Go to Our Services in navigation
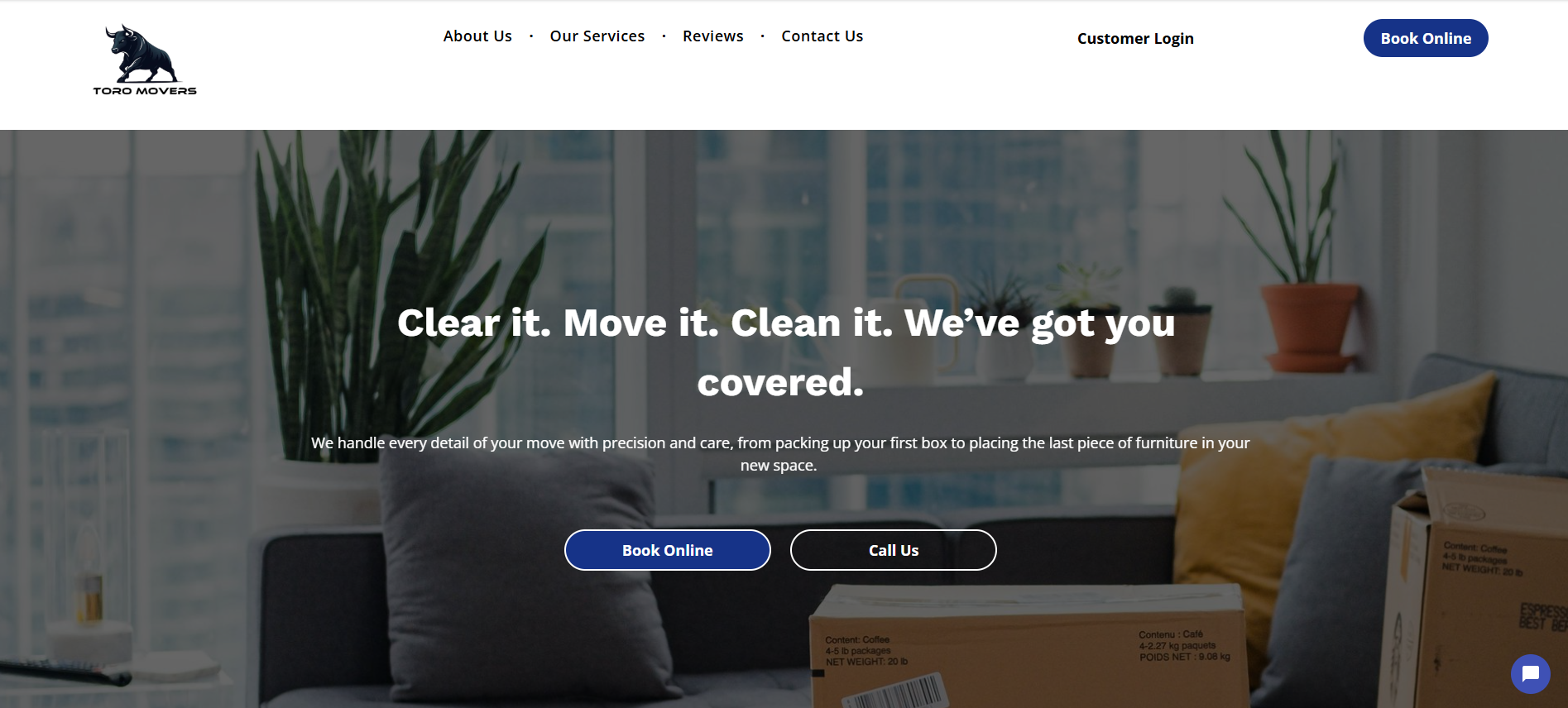Image resolution: width=1568 pixels, height=708 pixels. click(x=597, y=36)
